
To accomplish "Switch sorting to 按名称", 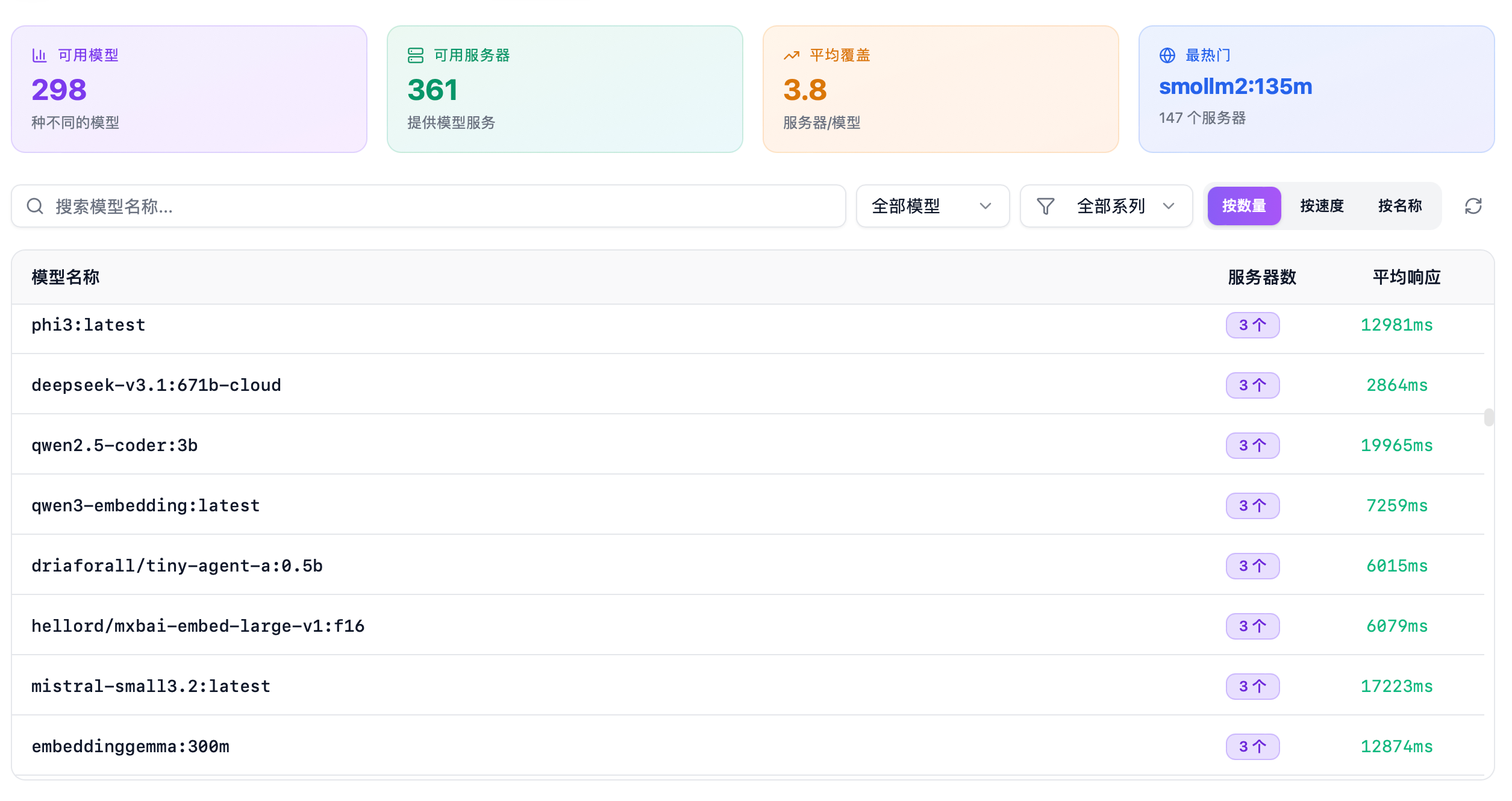I will [x=1399, y=206].
